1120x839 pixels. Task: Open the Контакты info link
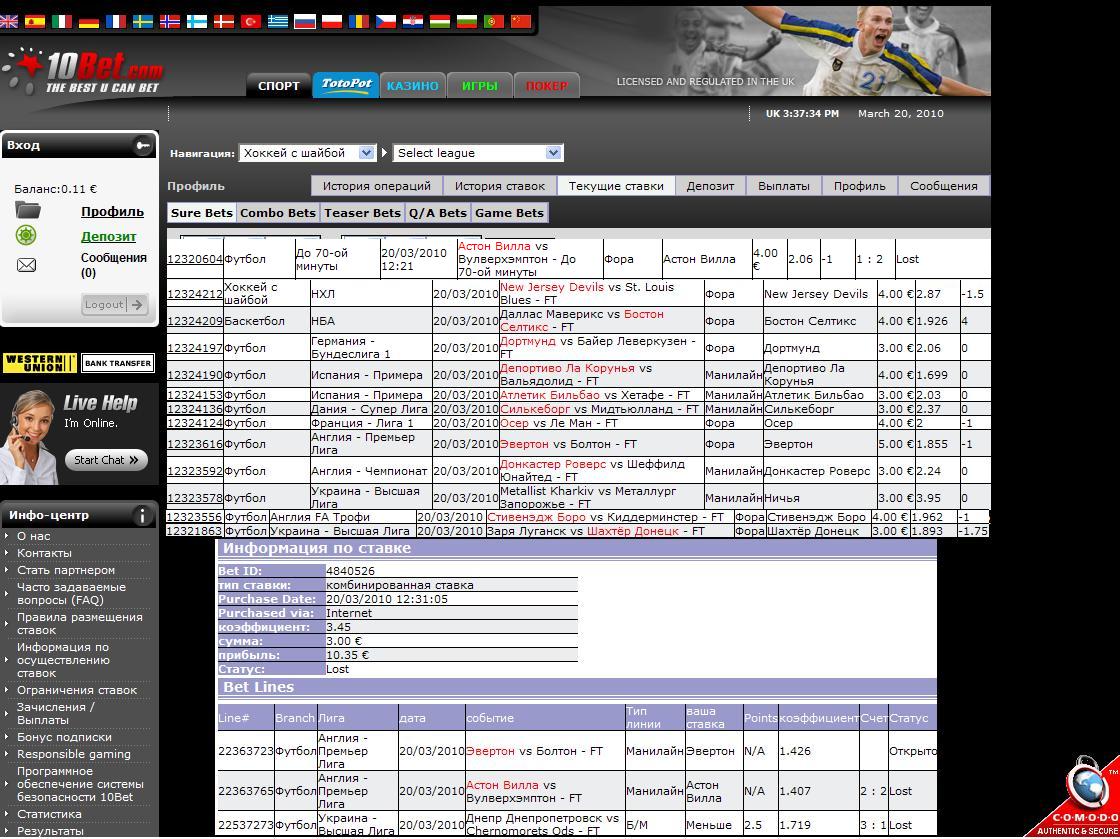pos(44,553)
